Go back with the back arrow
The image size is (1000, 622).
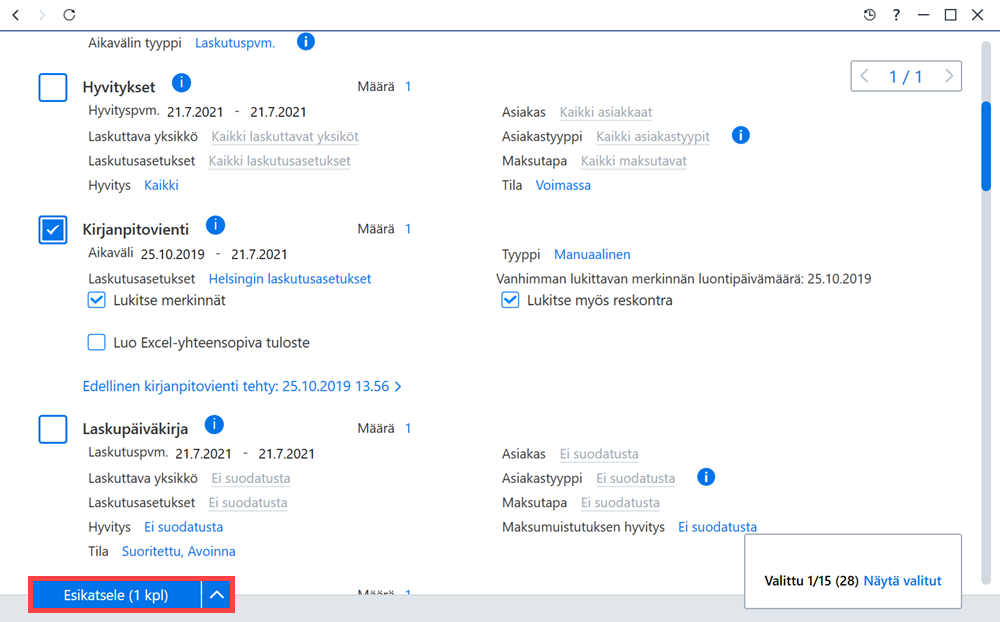tap(16, 15)
